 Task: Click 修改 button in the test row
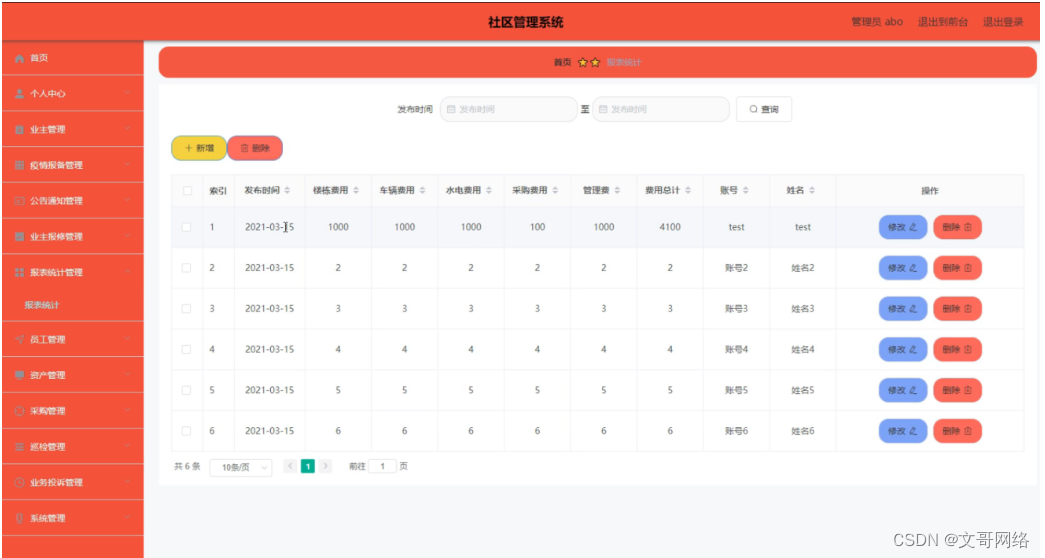tap(902, 227)
